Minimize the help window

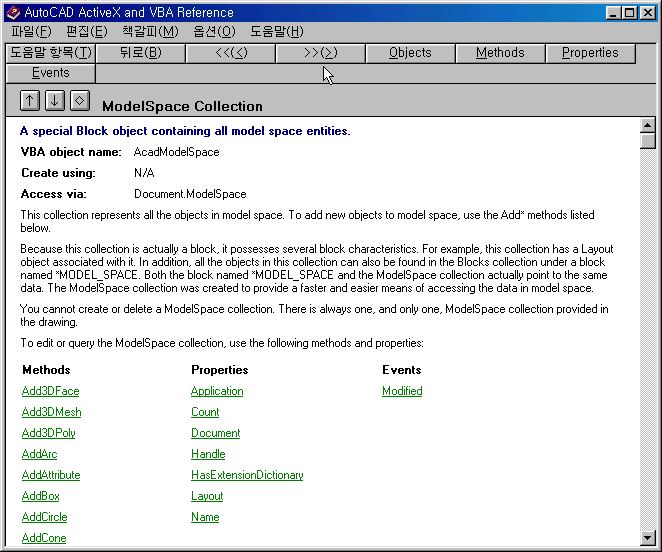pyautogui.click(x=613, y=13)
